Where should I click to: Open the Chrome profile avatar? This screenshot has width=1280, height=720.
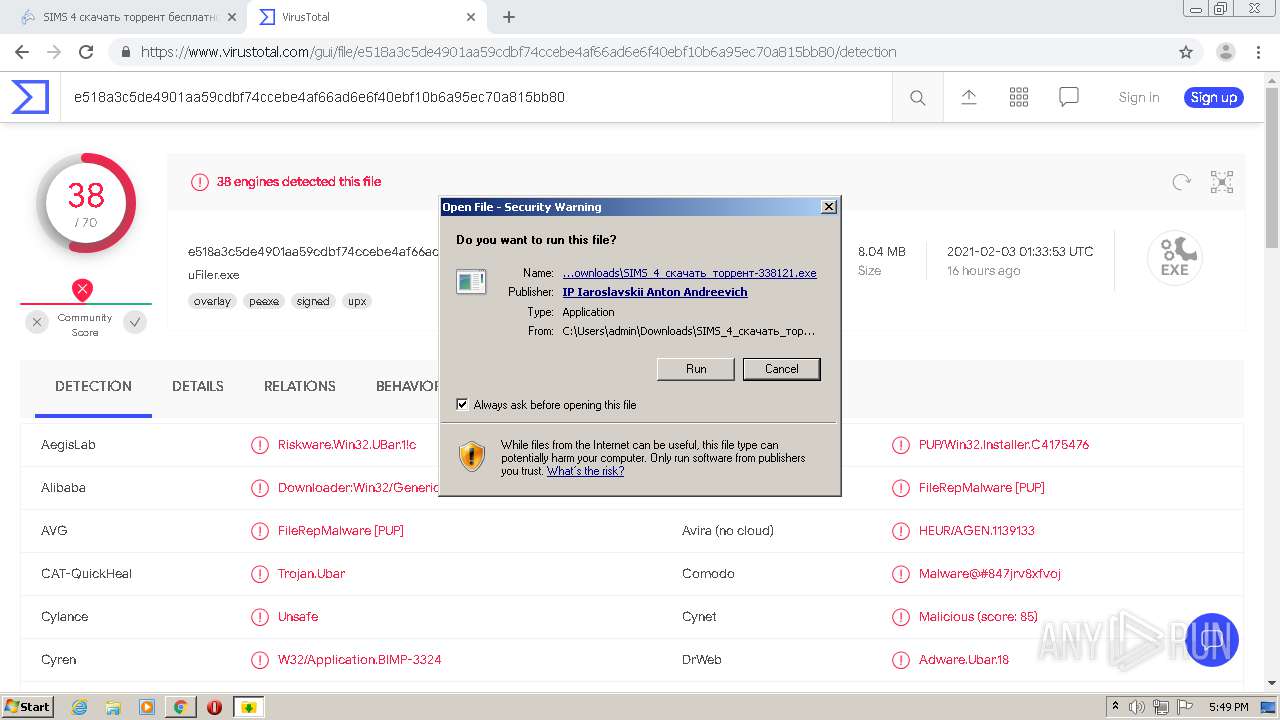tap(1225, 52)
